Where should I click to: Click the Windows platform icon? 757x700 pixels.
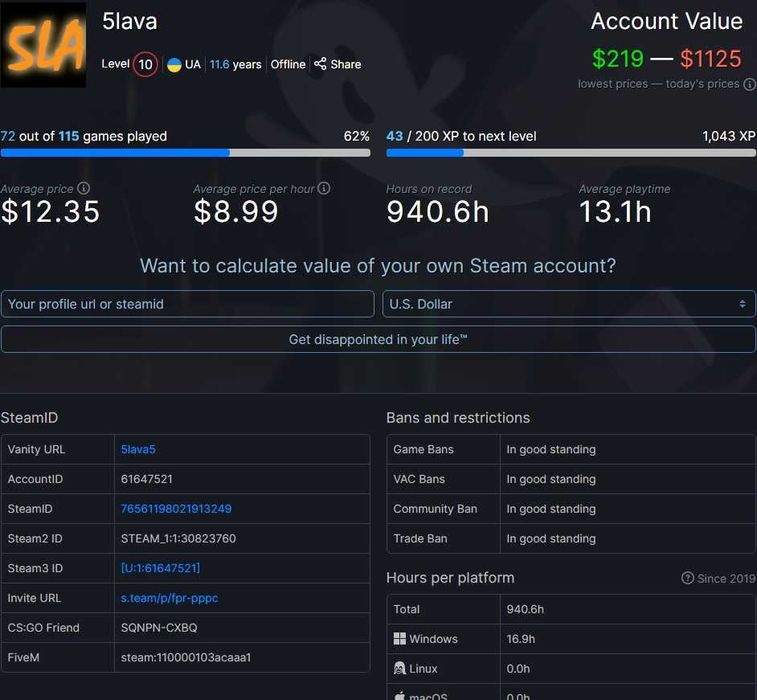pos(400,639)
